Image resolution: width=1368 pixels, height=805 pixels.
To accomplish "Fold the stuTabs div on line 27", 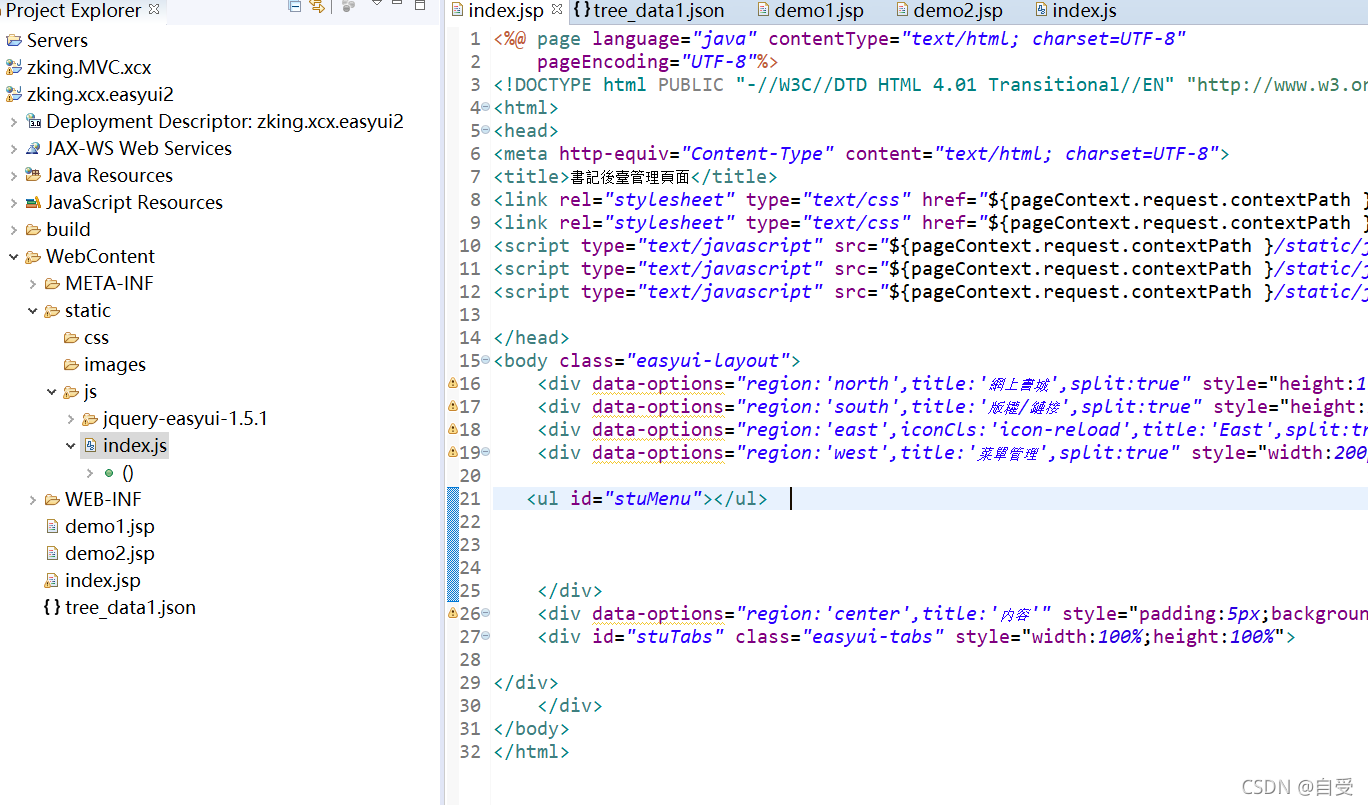I will 485,637.
